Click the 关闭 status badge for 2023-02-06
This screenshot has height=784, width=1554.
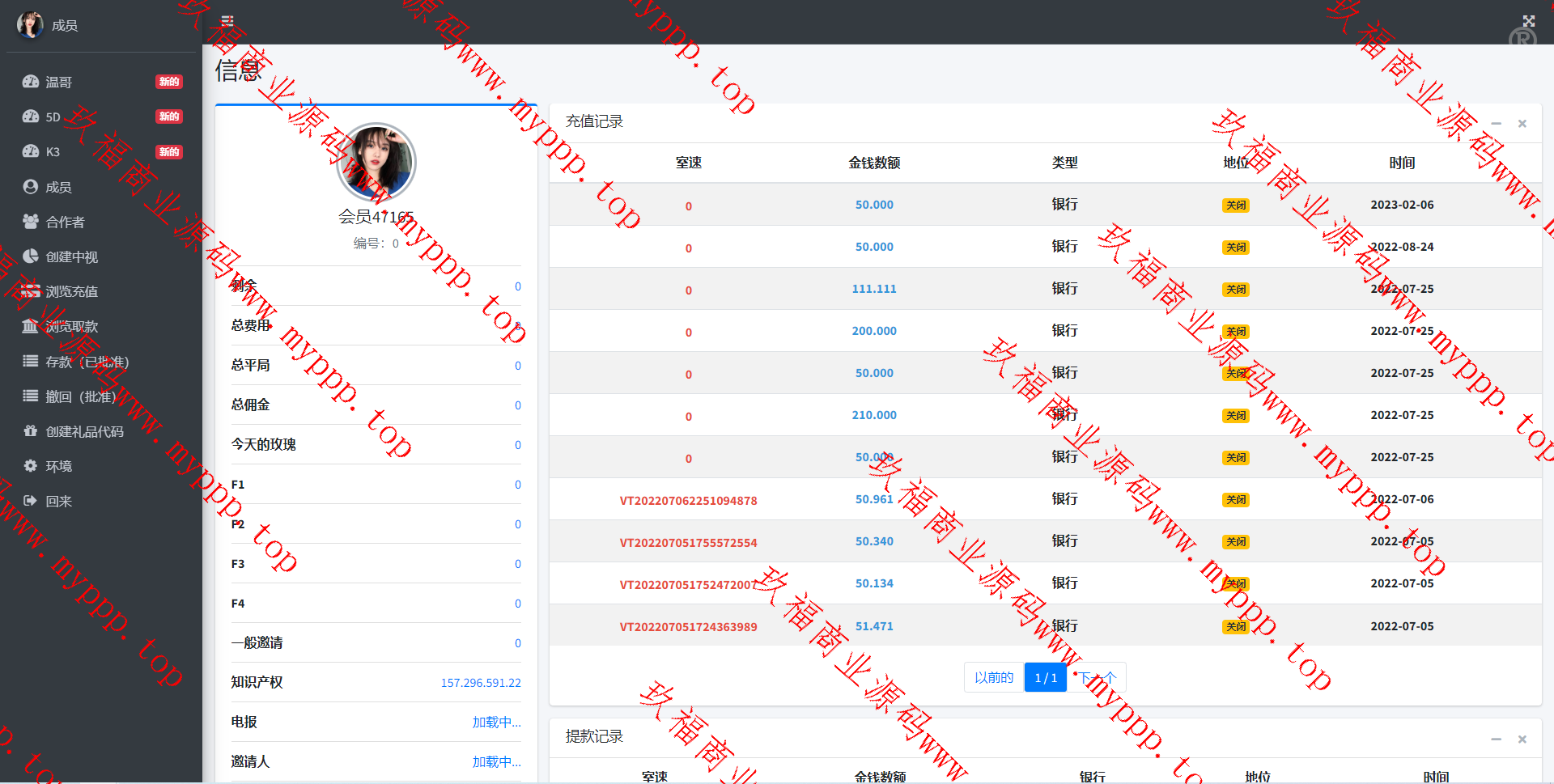pyautogui.click(x=1235, y=206)
